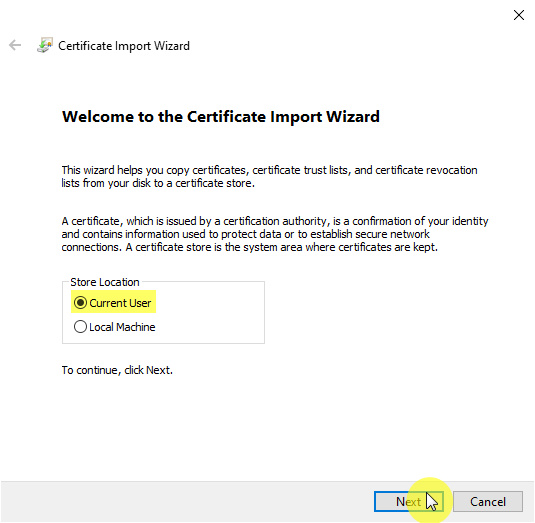Click the sentence A certificate store is the system area
The height and width of the screenshot is (523, 535).
click(x=281, y=247)
